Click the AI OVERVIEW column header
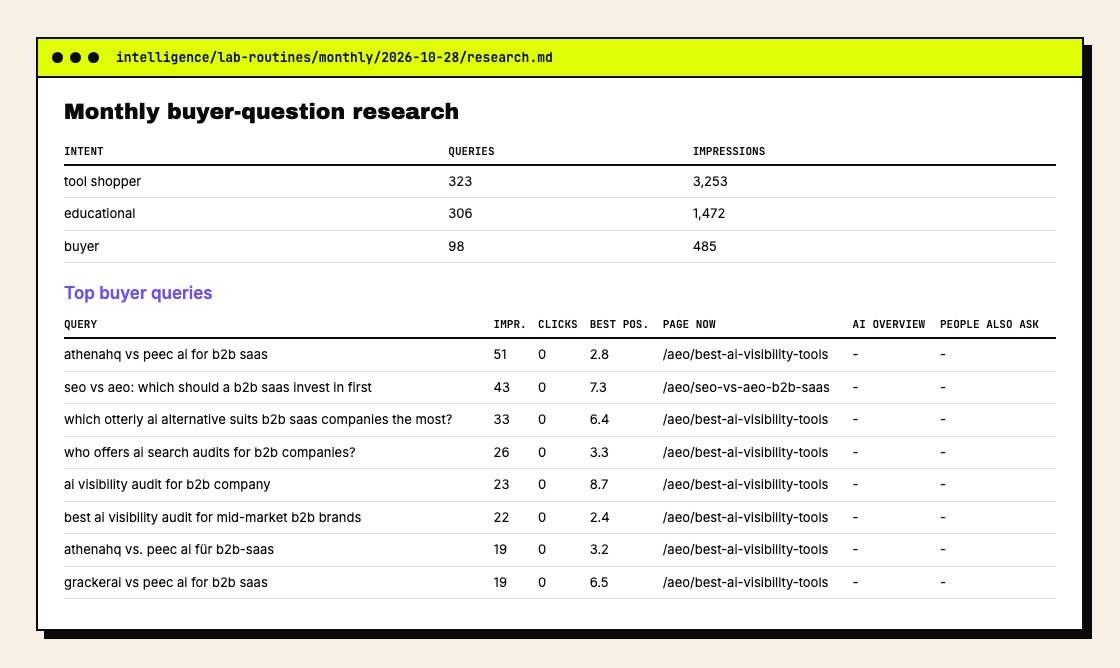 pyautogui.click(x=889, y=324)
